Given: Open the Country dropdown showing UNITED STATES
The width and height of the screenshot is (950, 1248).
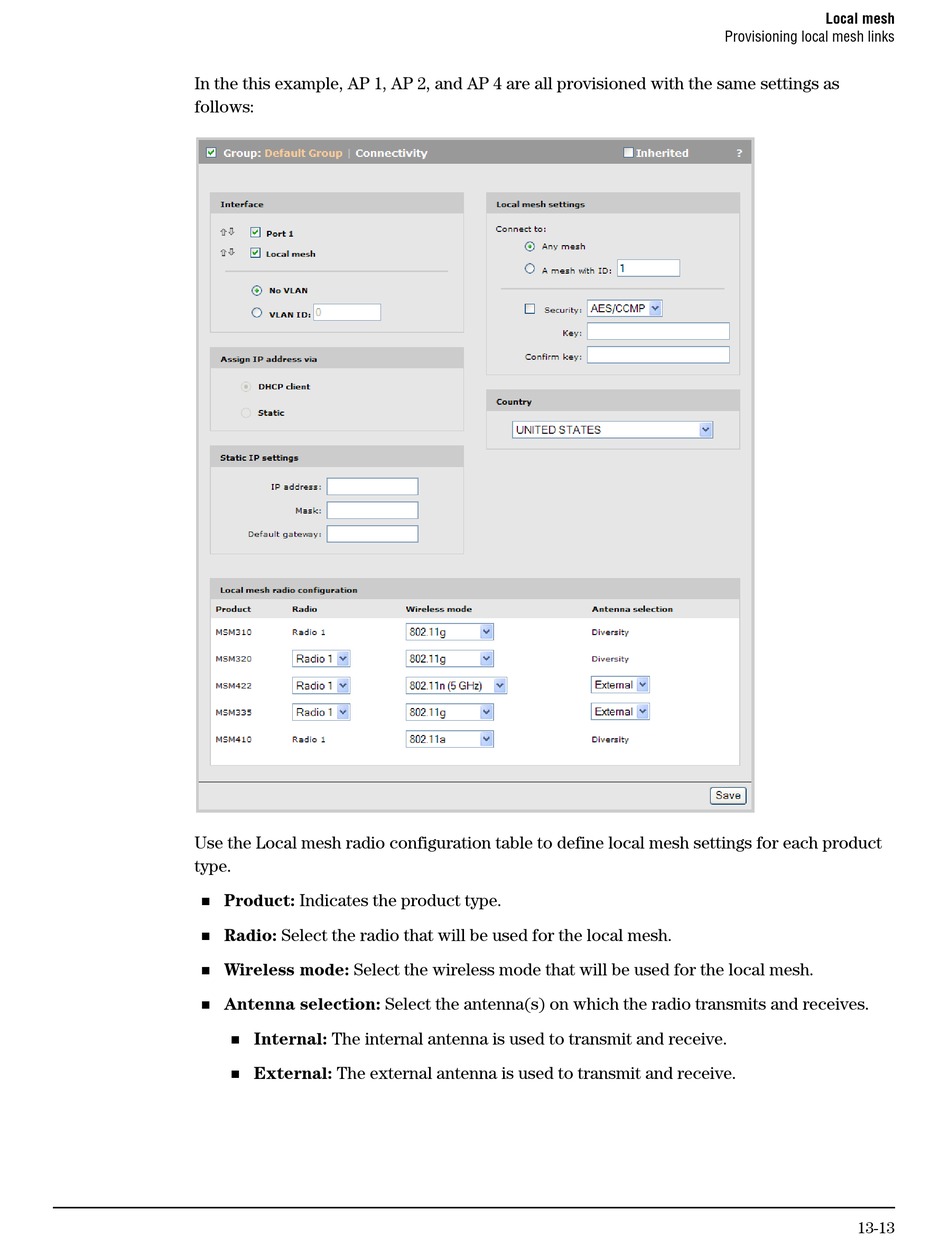Looking at the screenshot, I should click(x=612, y=430).
